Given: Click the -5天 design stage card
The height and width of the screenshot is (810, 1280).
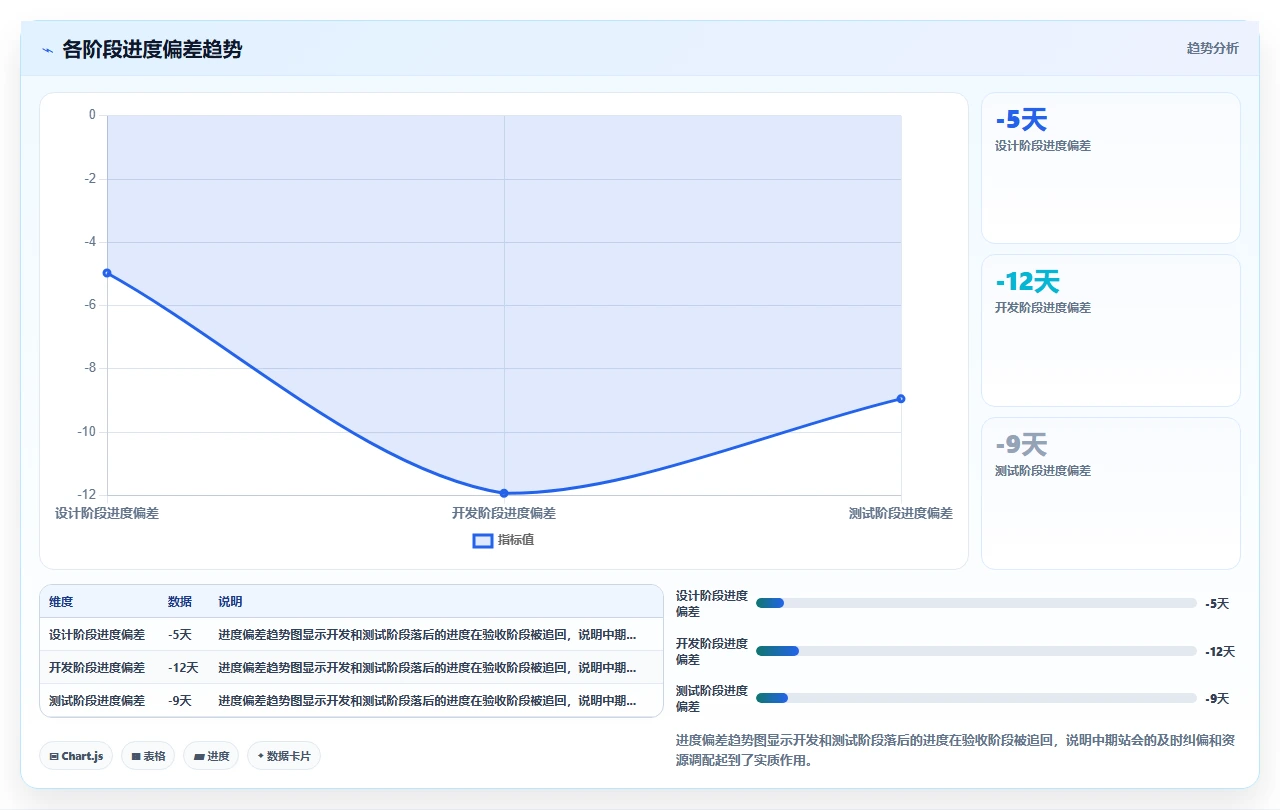Looking at the screenshot, I should coord(1110,168).
